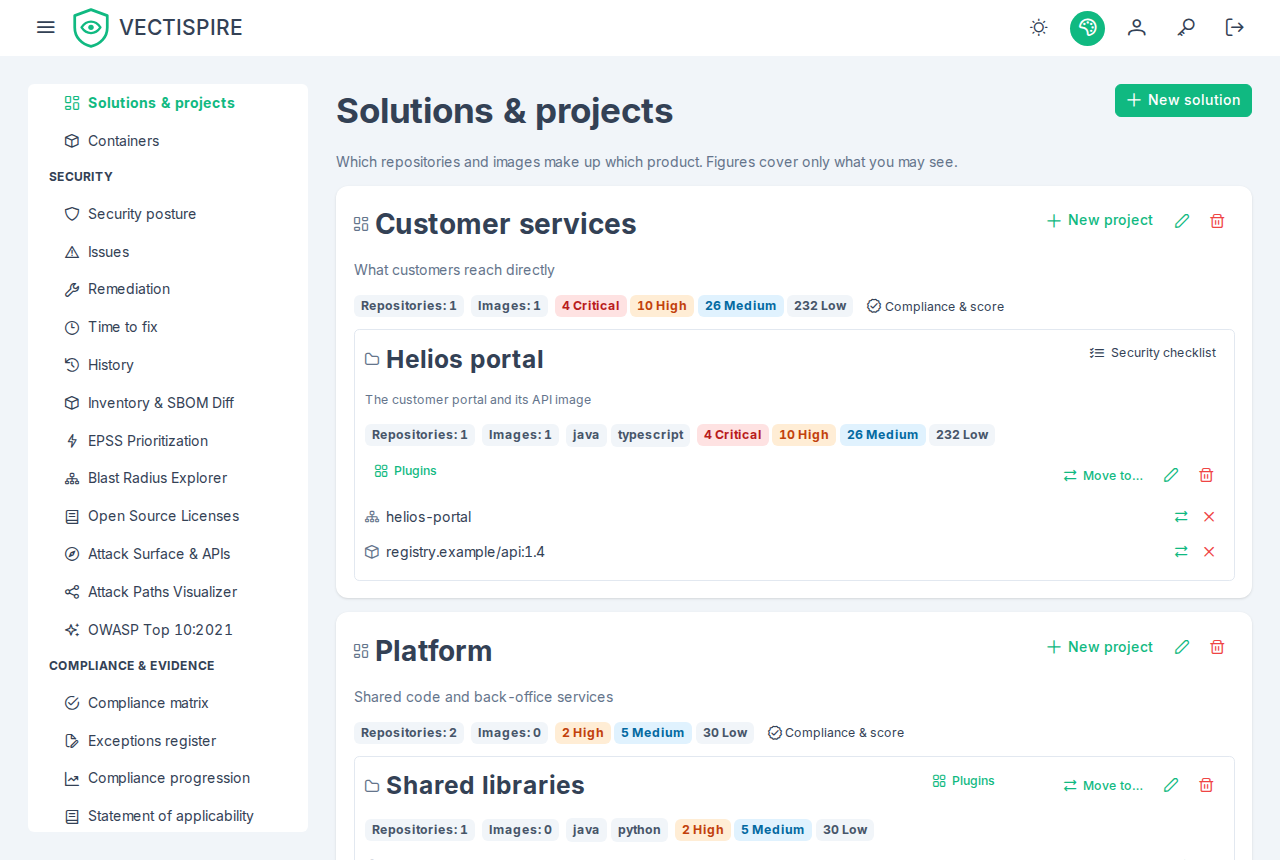This screenshot has height=860, width=1280.
Task: Add New project to Platform
Action: coord(1099,647)
